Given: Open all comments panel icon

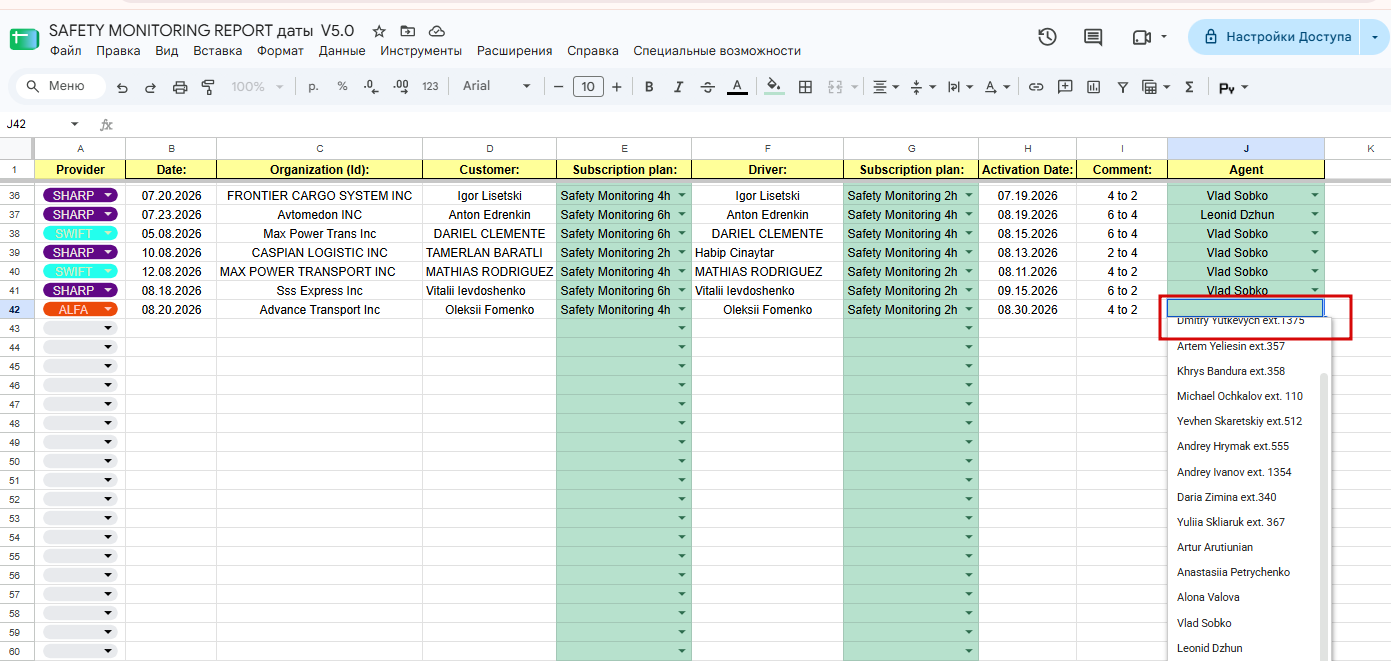Looking at the screenshot, I should [x=1093, y=37].
